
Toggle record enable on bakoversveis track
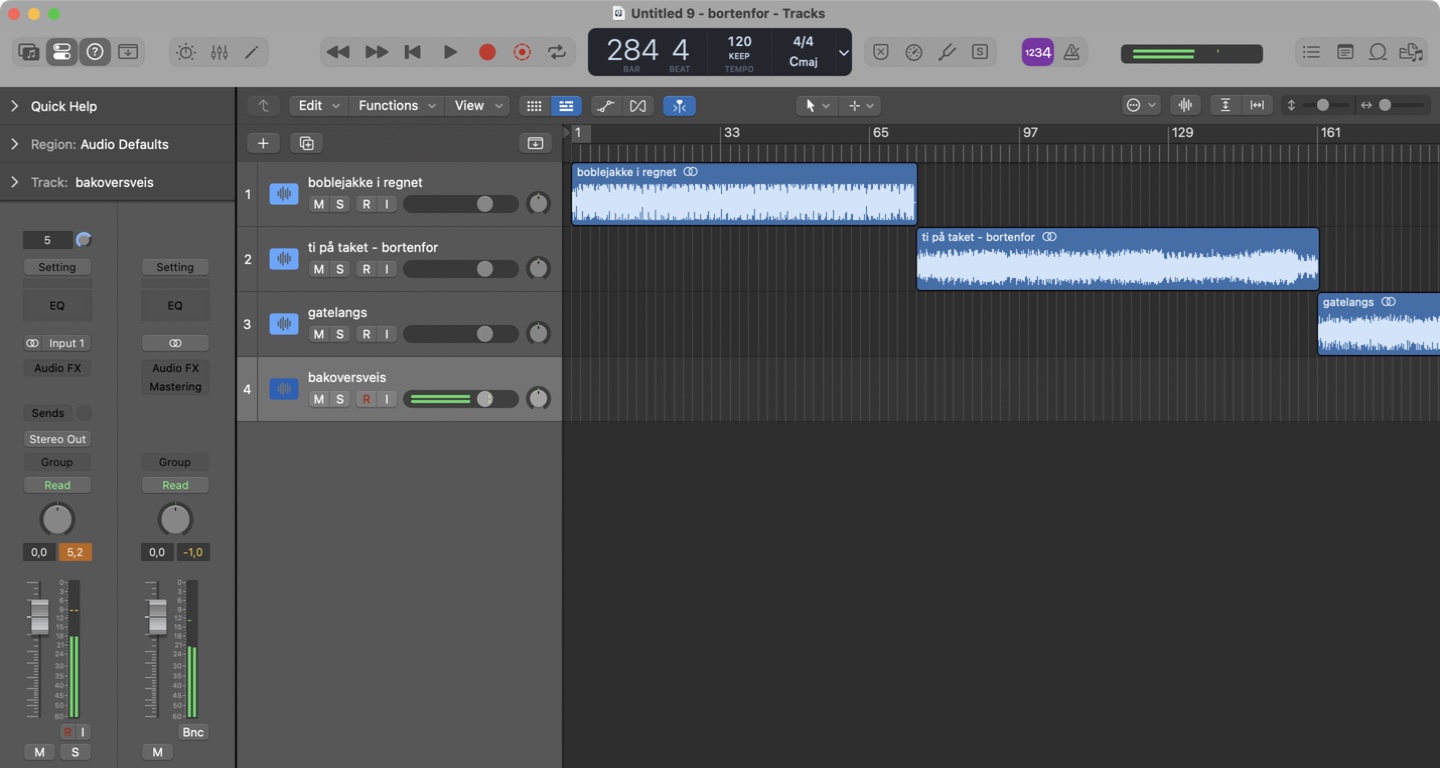pos(366,399)
